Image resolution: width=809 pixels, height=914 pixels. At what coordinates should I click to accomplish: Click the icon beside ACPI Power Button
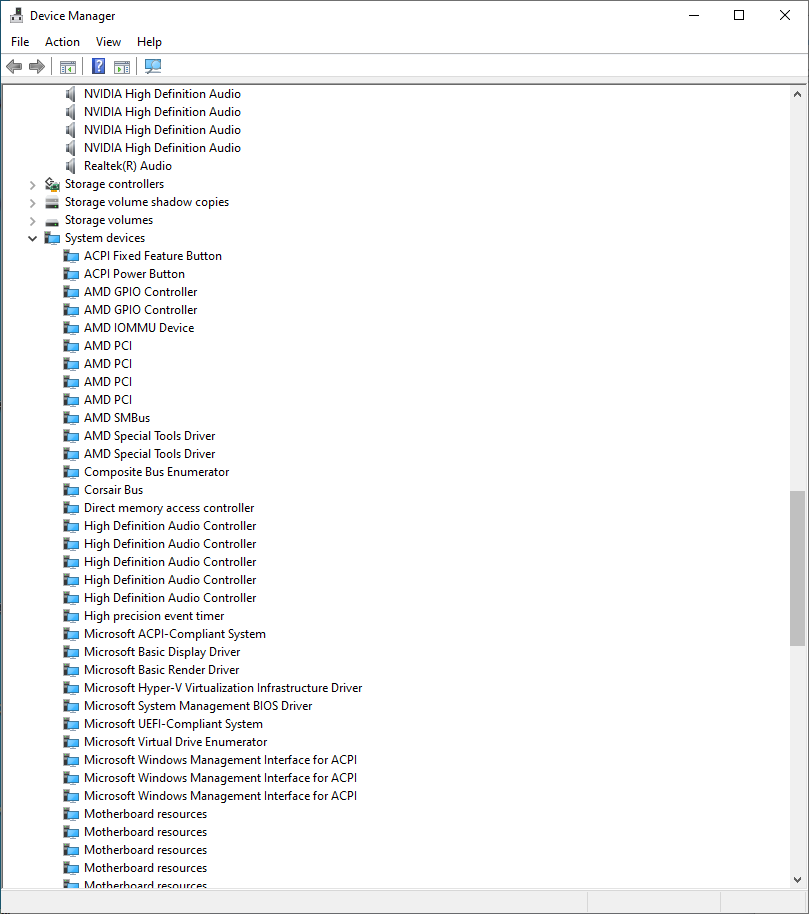(x=71, y=274)
